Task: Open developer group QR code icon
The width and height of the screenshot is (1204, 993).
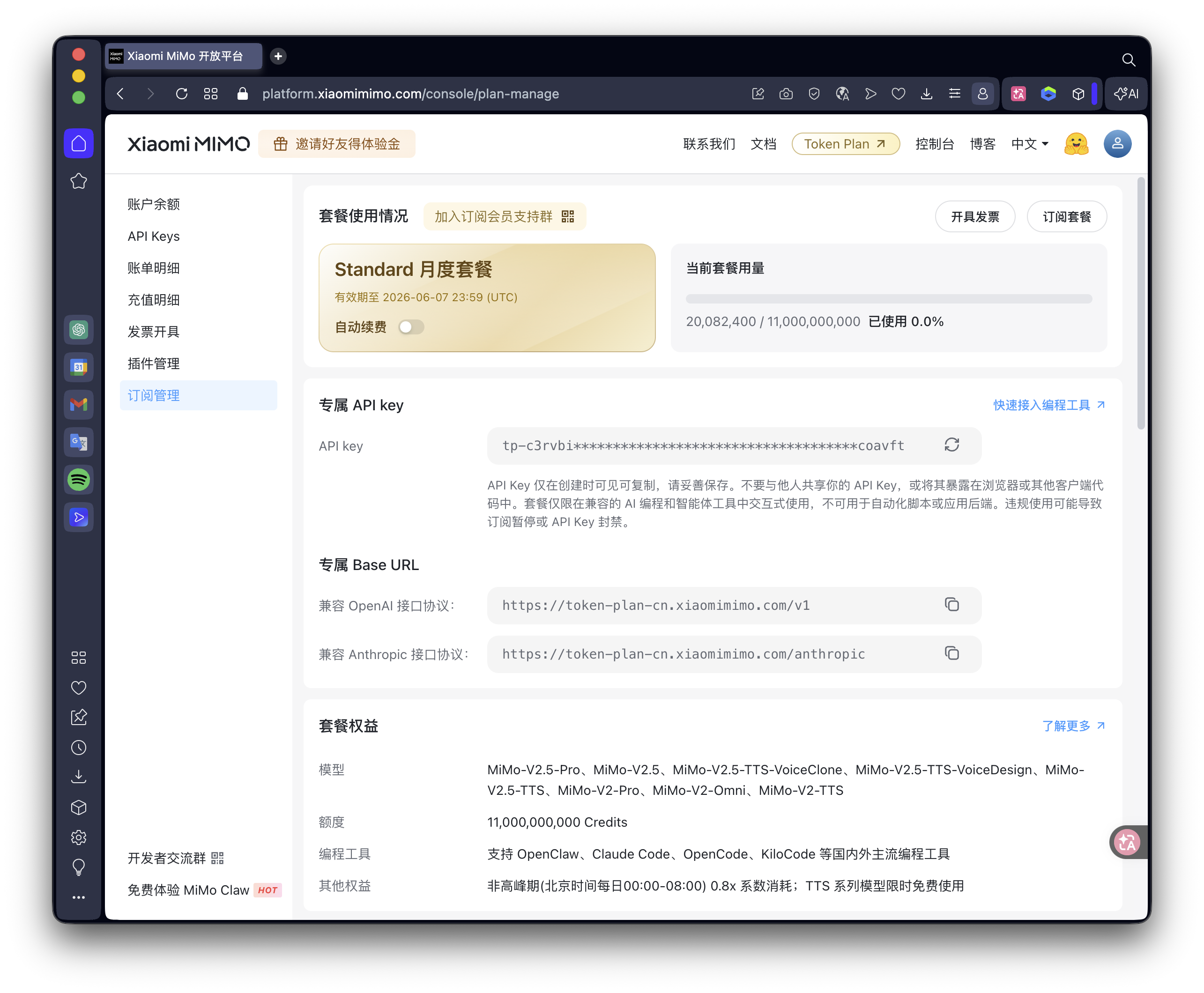Action: (217, 858)
